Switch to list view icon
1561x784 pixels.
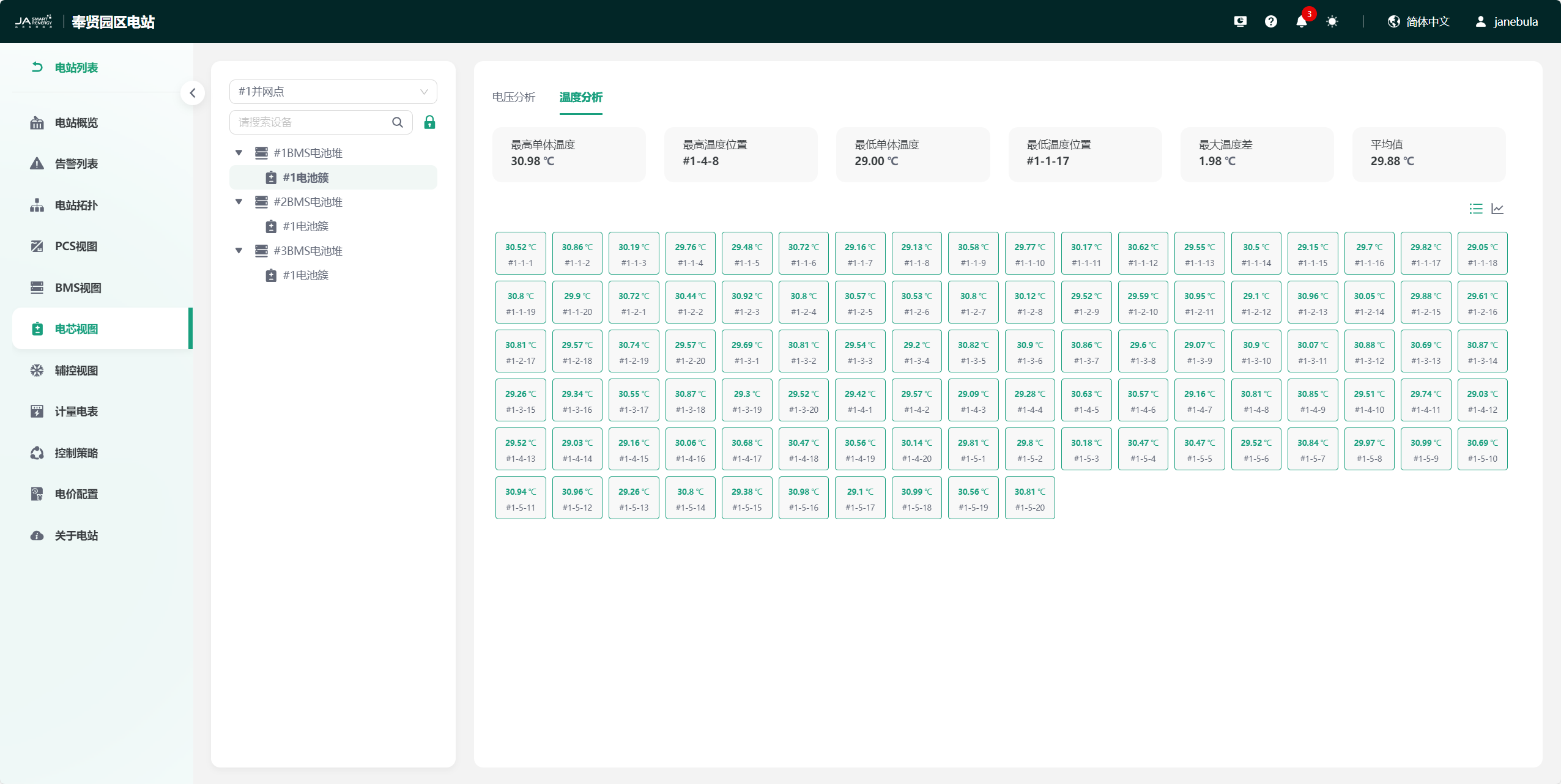[x=1475, y=209]
